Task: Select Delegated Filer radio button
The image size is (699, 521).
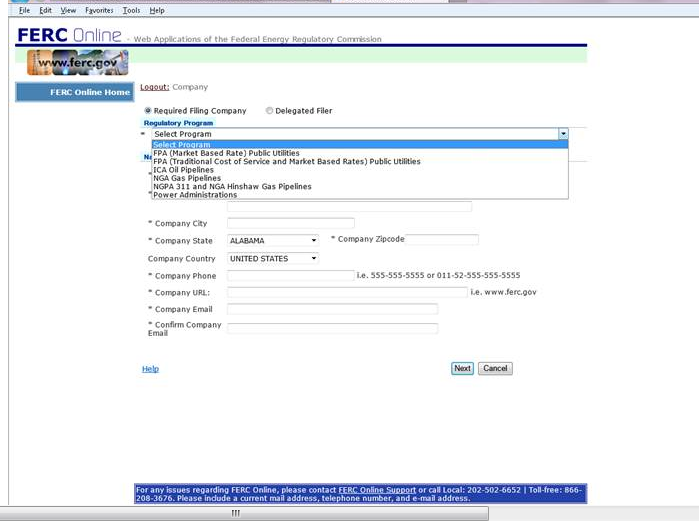Action: pos(269,111)
